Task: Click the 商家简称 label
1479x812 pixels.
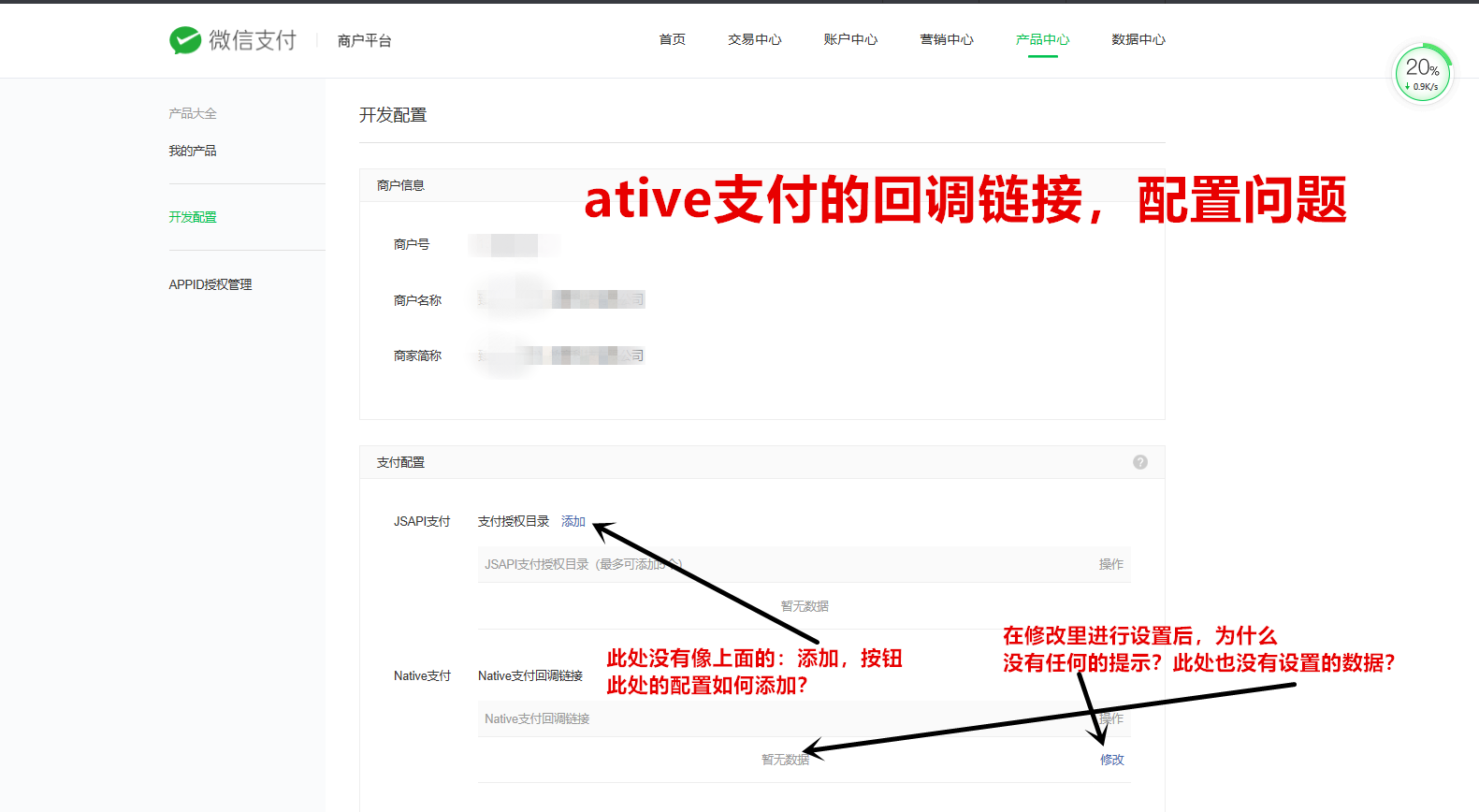Action: click(417, 355)
